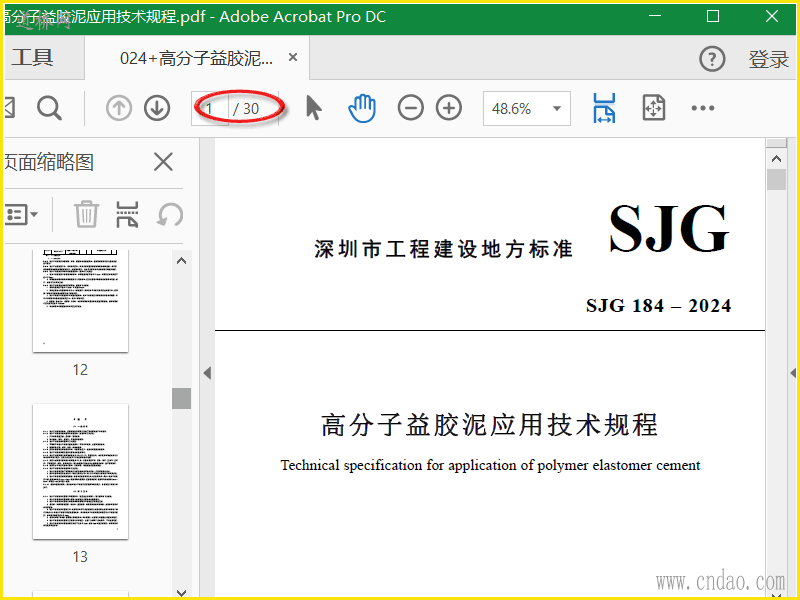The height and width of the screenshot is (600, 800).
Task: Click the standard number SJG 184 – 2024
Action: pyautogui.click(x=658, y=306)
